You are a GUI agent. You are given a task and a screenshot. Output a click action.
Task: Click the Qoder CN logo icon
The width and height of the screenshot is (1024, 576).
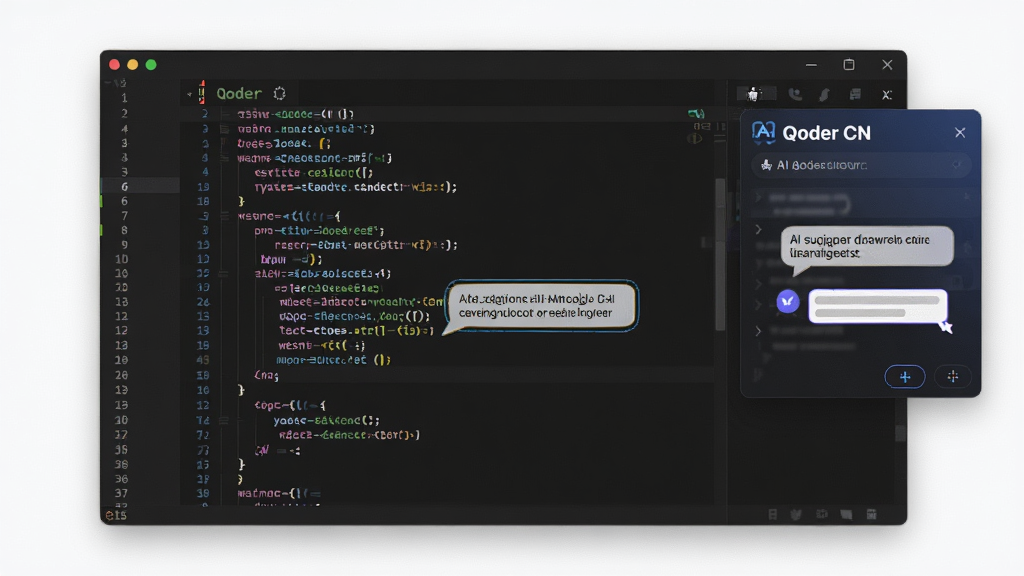click(x=763, y=133)
